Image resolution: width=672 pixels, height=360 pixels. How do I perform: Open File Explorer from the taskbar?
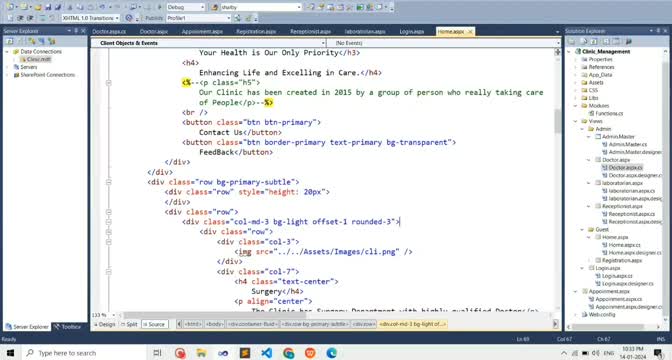coord(201,353)
